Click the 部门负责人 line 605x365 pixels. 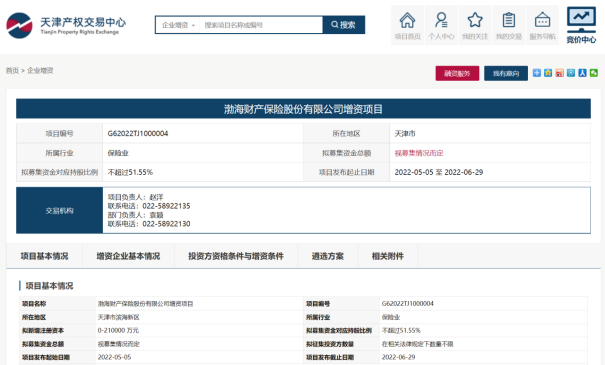(135, 215)
